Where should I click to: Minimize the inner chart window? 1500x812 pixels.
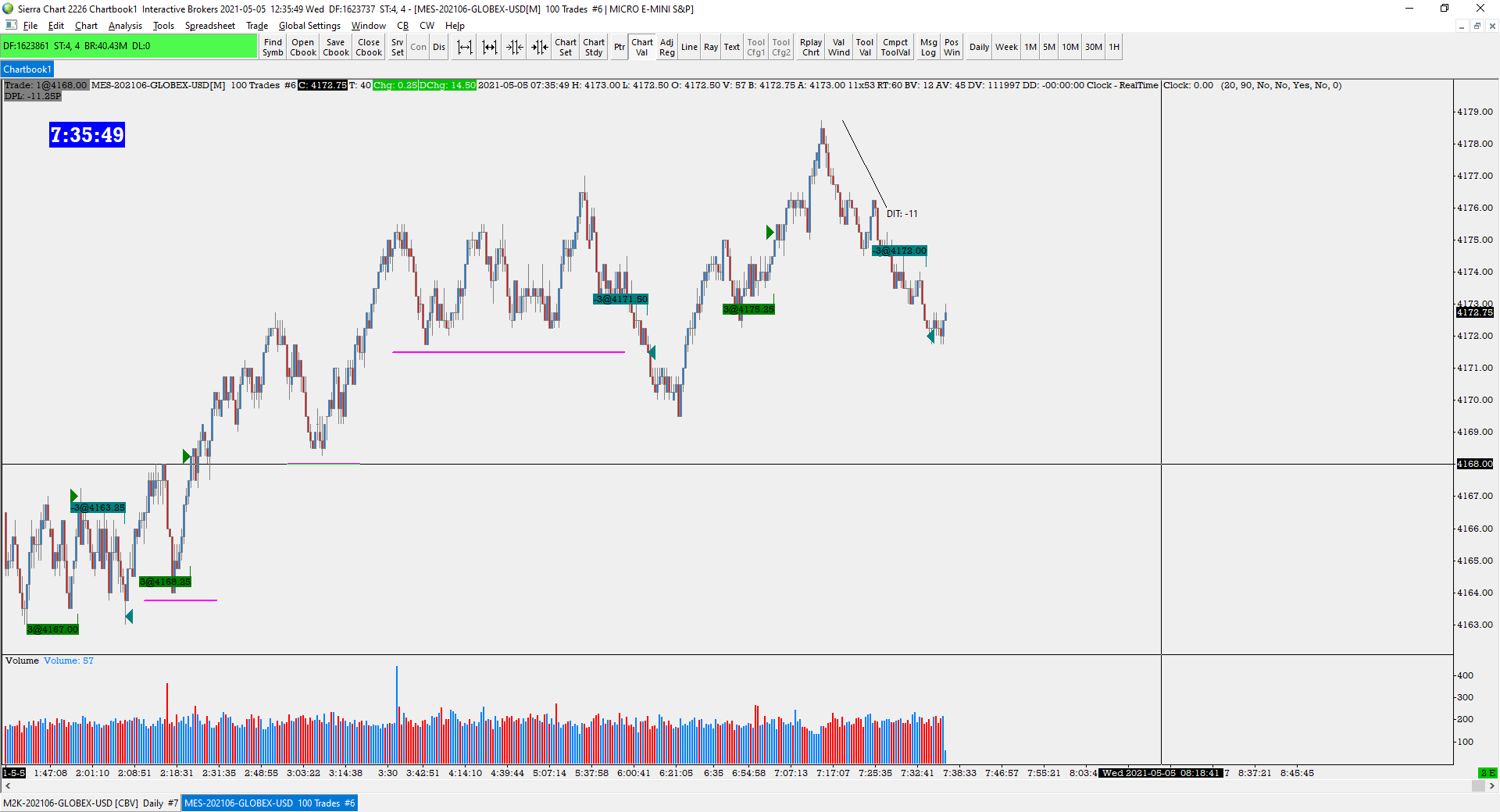click(1461, 26)
